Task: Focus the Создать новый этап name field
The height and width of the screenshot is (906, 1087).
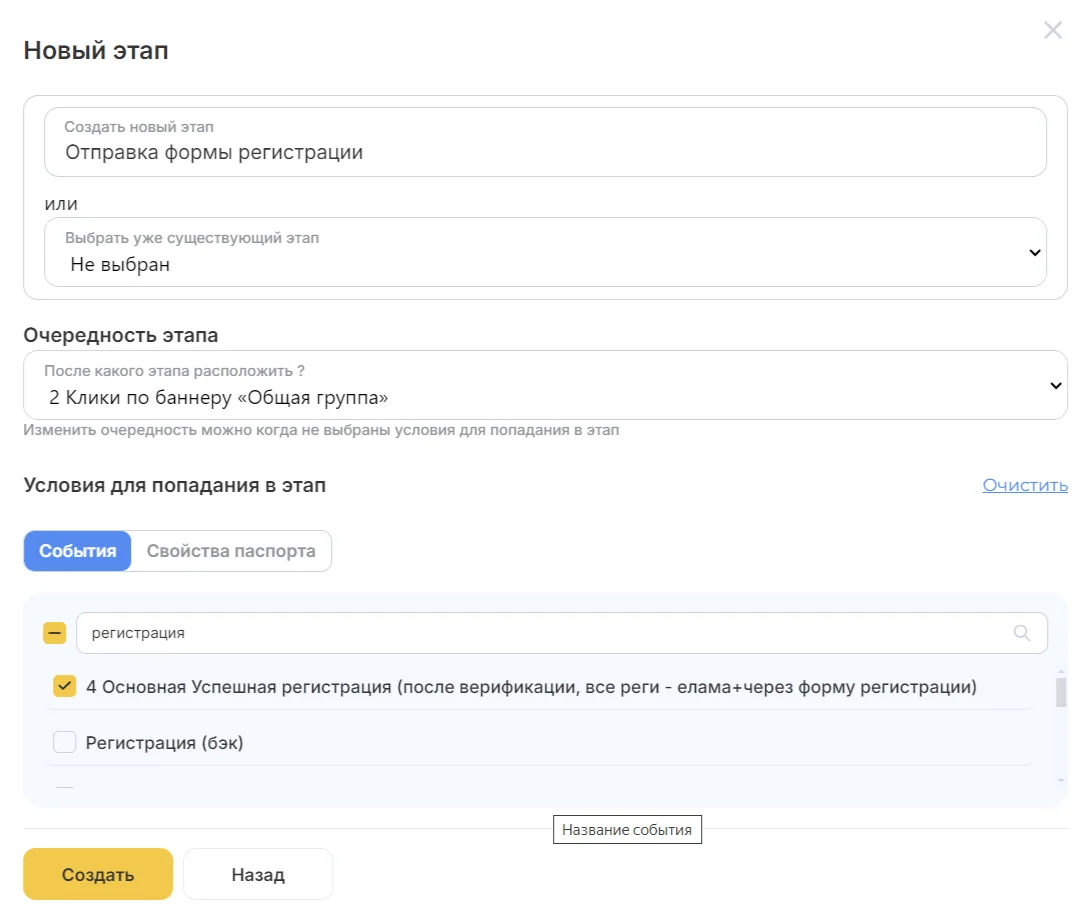Action: pyautogui.click(x=545, y=141)
